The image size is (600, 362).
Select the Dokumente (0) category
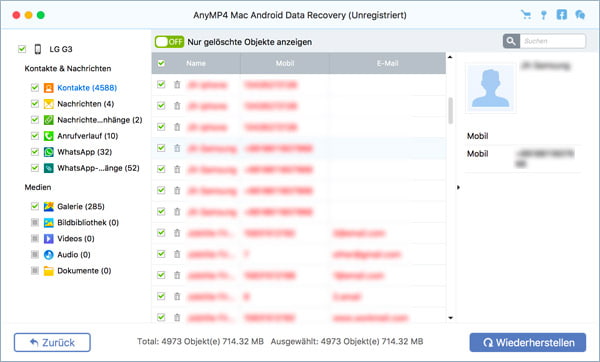(x=84, y=271)
